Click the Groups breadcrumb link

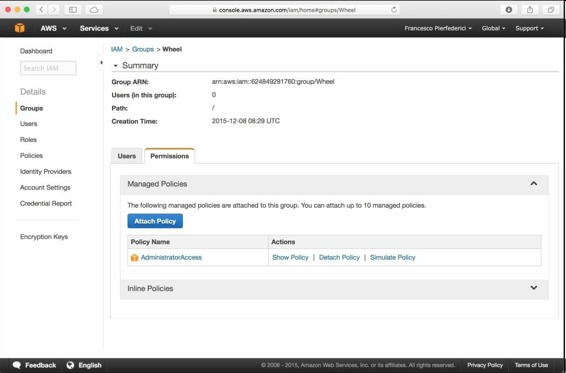tap(143, 49)
